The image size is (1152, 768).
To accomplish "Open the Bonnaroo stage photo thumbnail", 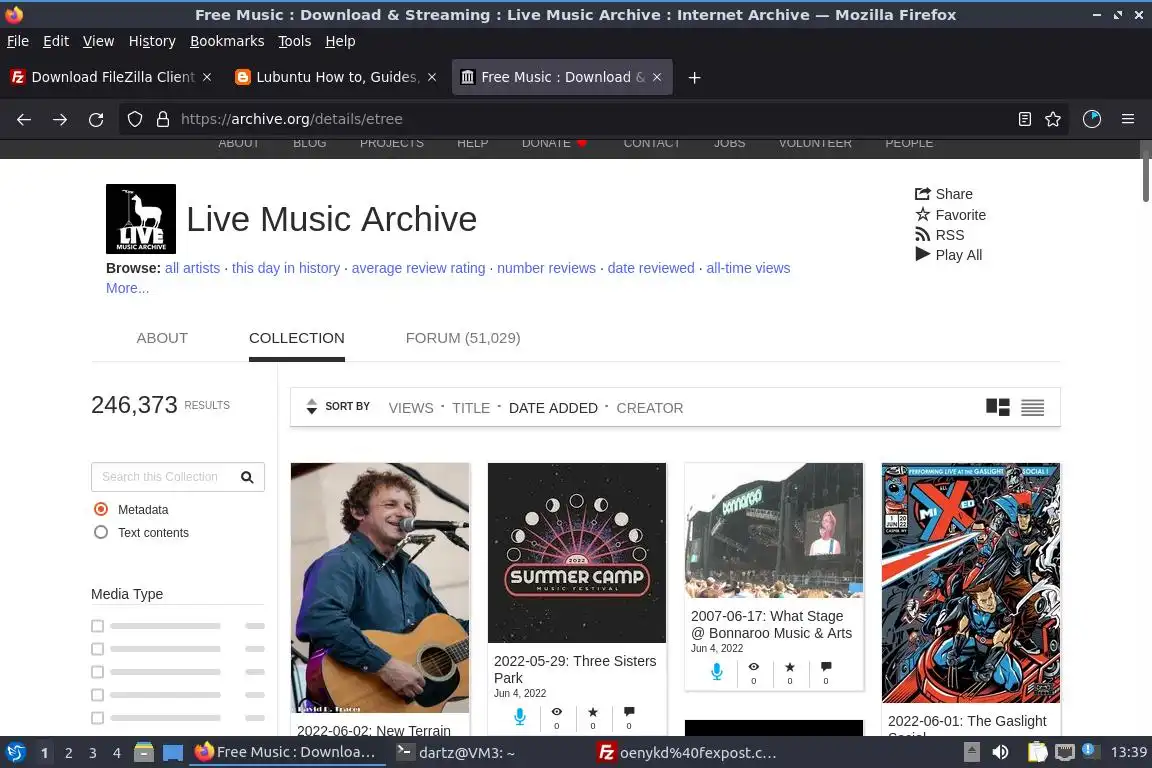I will click(x=774, y=531).
